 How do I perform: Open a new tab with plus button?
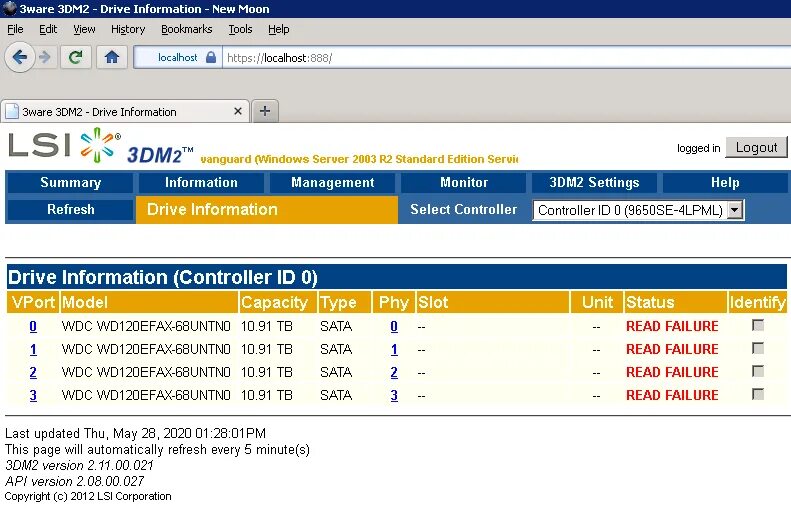click(x=265, y=110)
